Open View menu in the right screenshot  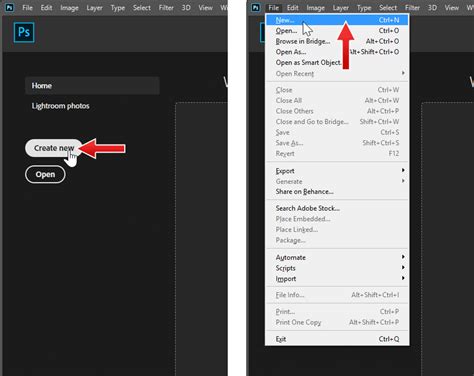(451, 7)
